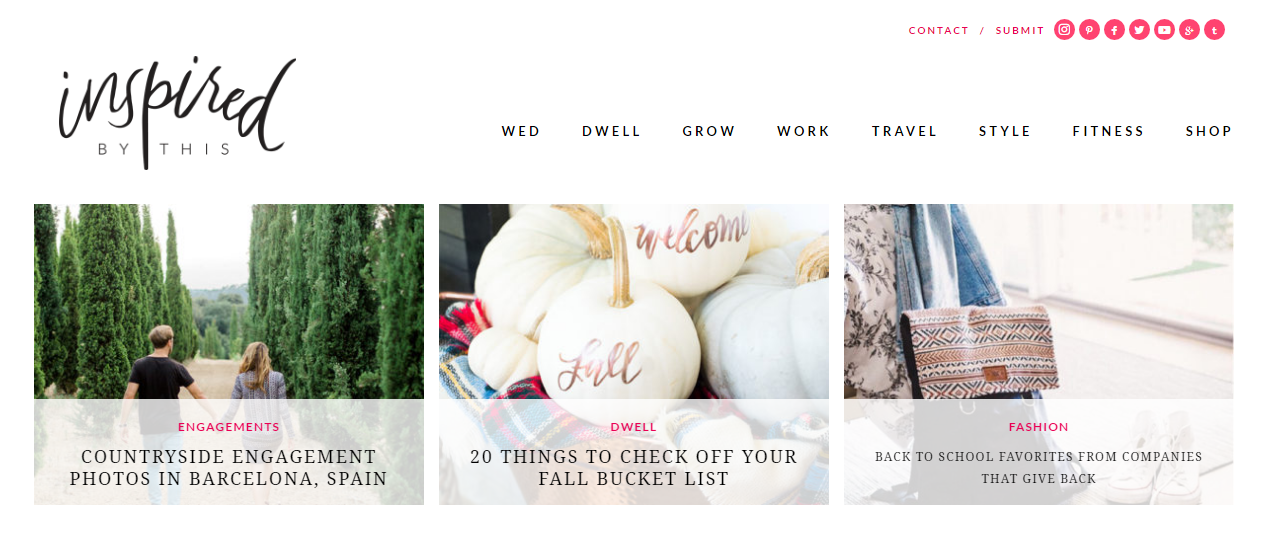Visit the Pinterest profile icon
Viewport: 1265px width, 559px height.
[1090, 30]
